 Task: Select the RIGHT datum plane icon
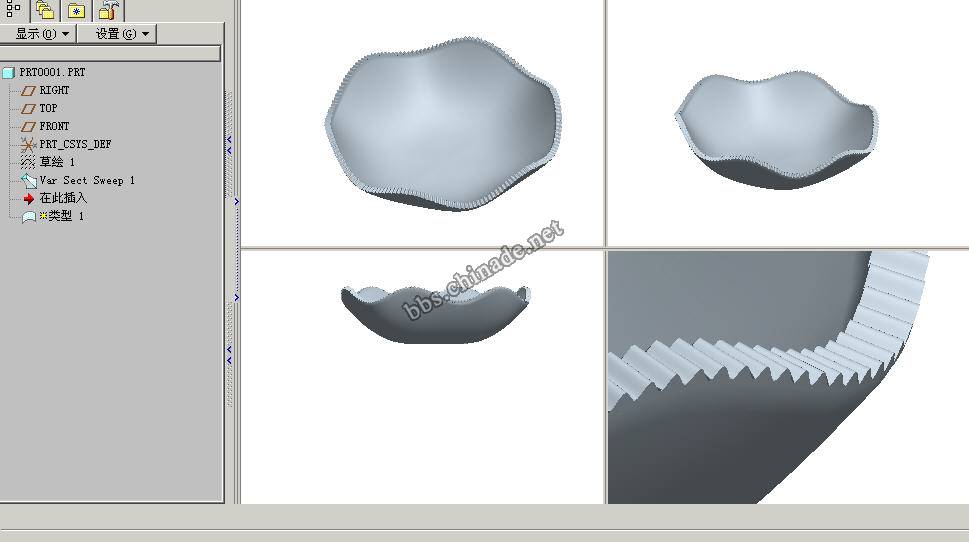coord(28,90)
